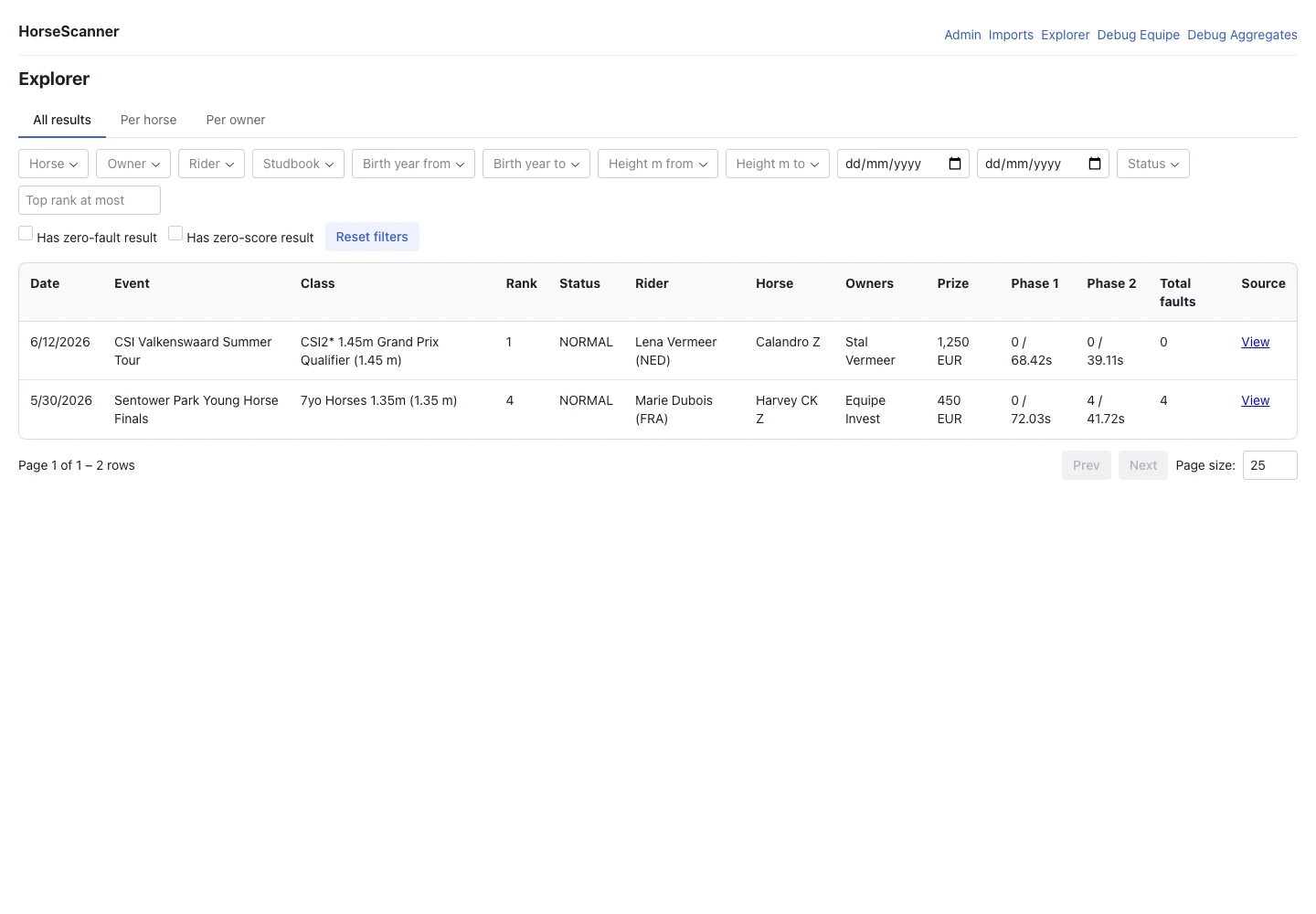Switch to the All results tab

(x=62, y=120)
